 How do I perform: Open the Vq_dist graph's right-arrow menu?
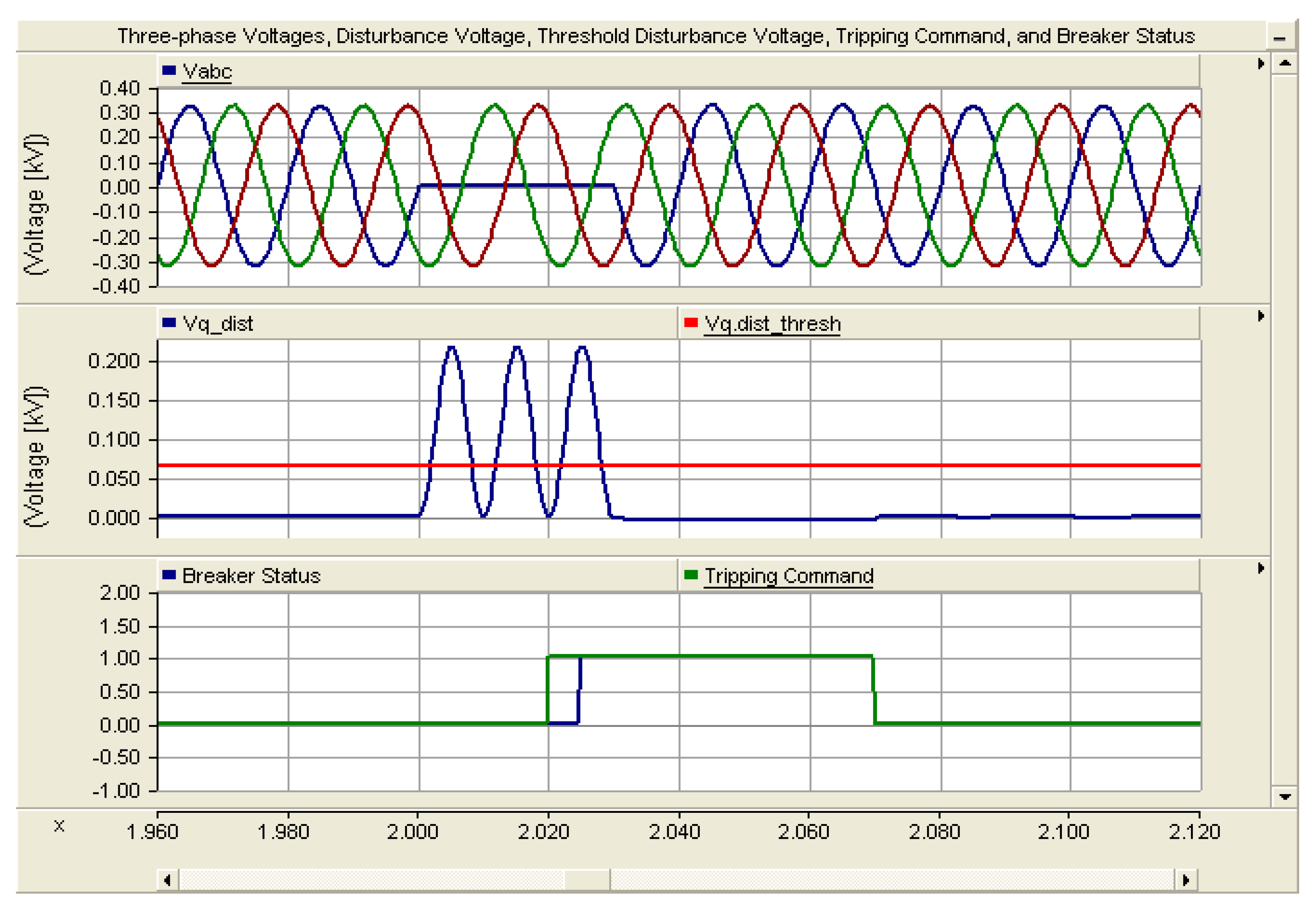(x=1261, y=316)
